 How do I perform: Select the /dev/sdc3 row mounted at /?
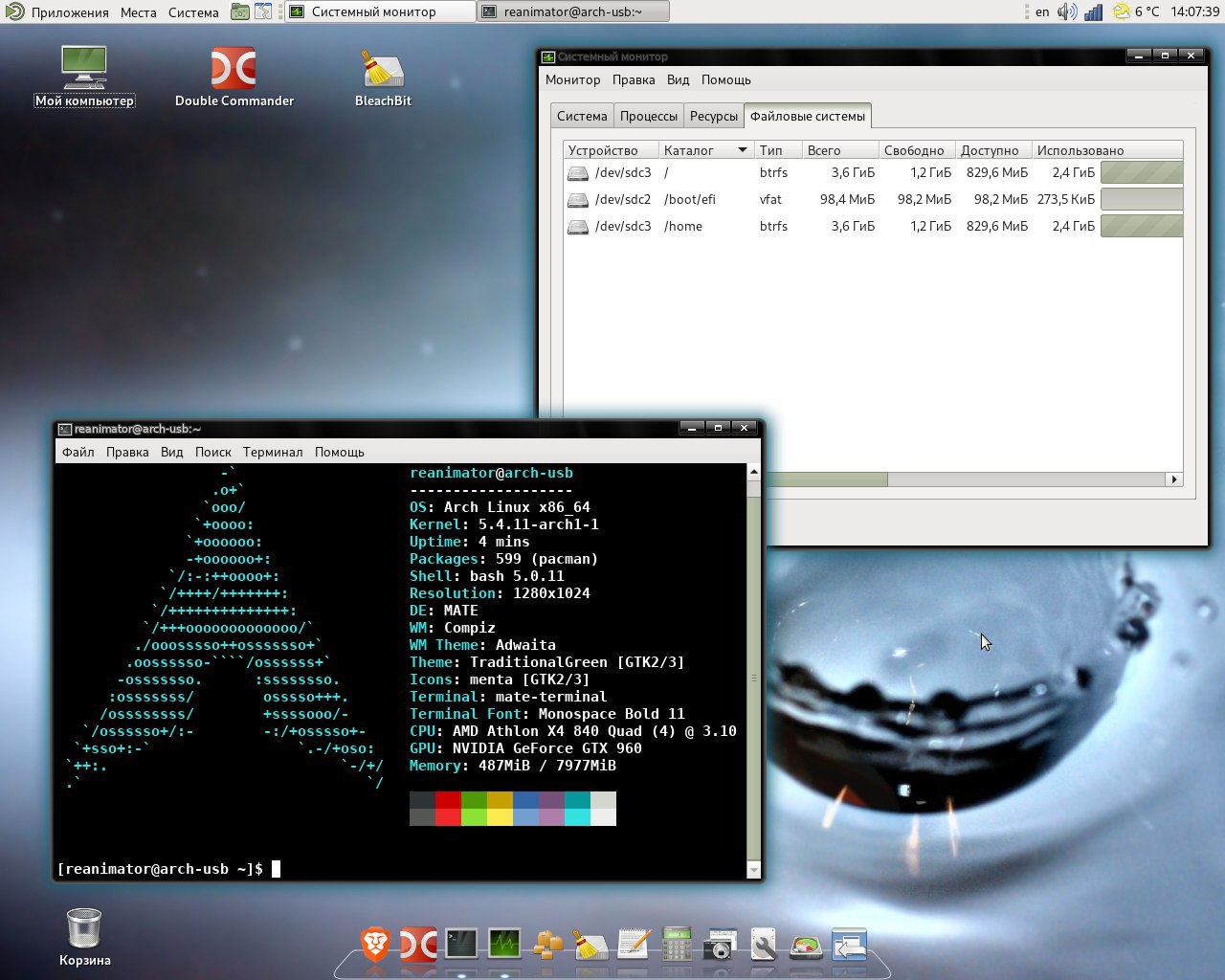873,172
